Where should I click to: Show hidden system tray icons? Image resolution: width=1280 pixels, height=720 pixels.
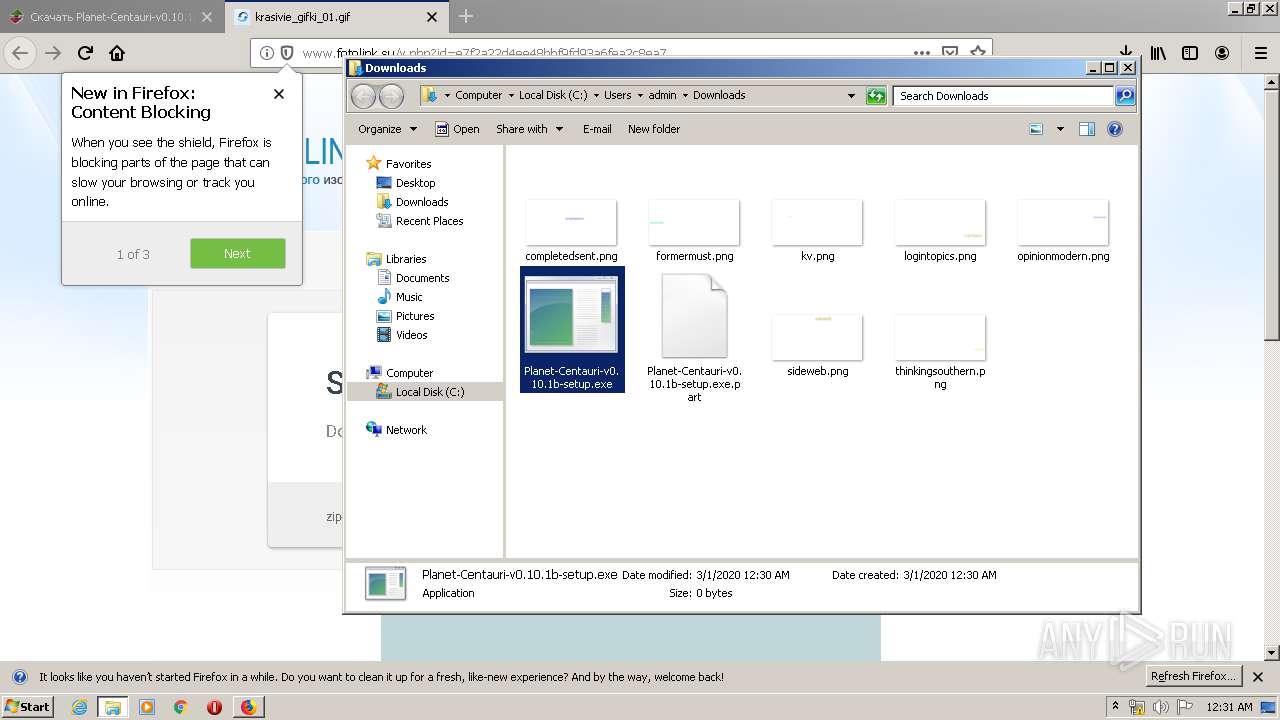click(1115, 707)
